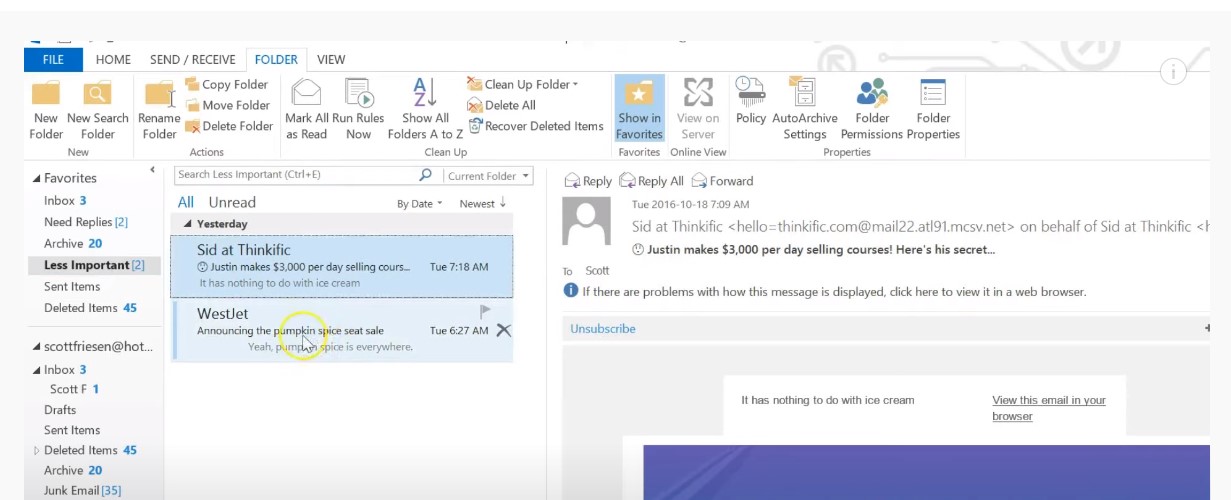The width and height of the screenshot is (1231, 500).
Task: Switch to the VIEW ribbon tab
Action: tap(331, 60)
